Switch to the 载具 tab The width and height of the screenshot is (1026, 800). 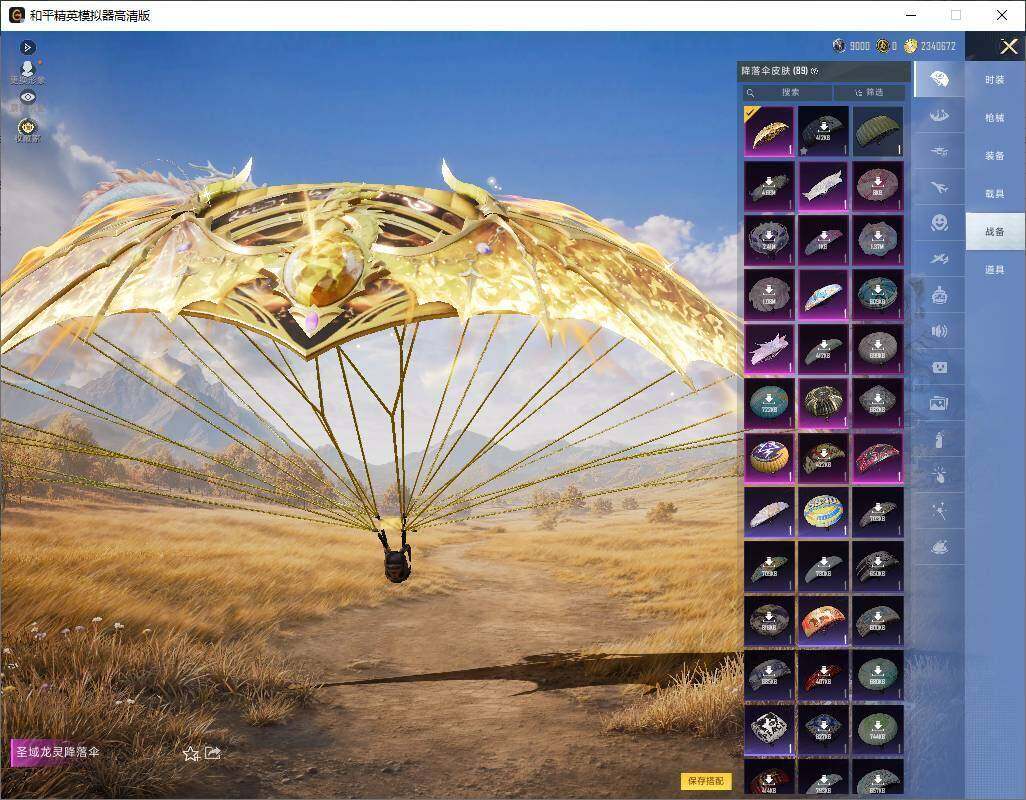tap(995, 194)
